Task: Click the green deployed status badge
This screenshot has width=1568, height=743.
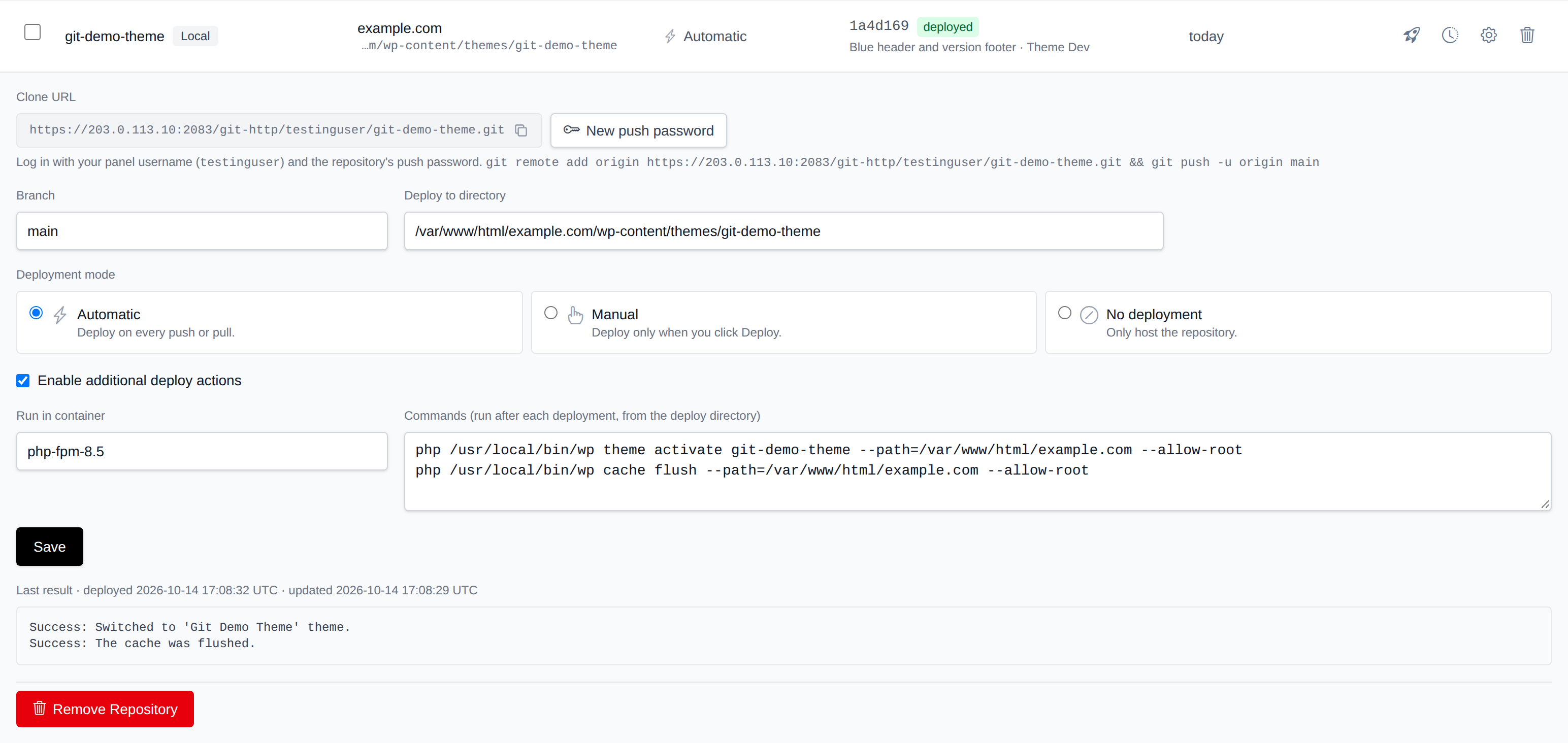Action: tap(948, 27)
